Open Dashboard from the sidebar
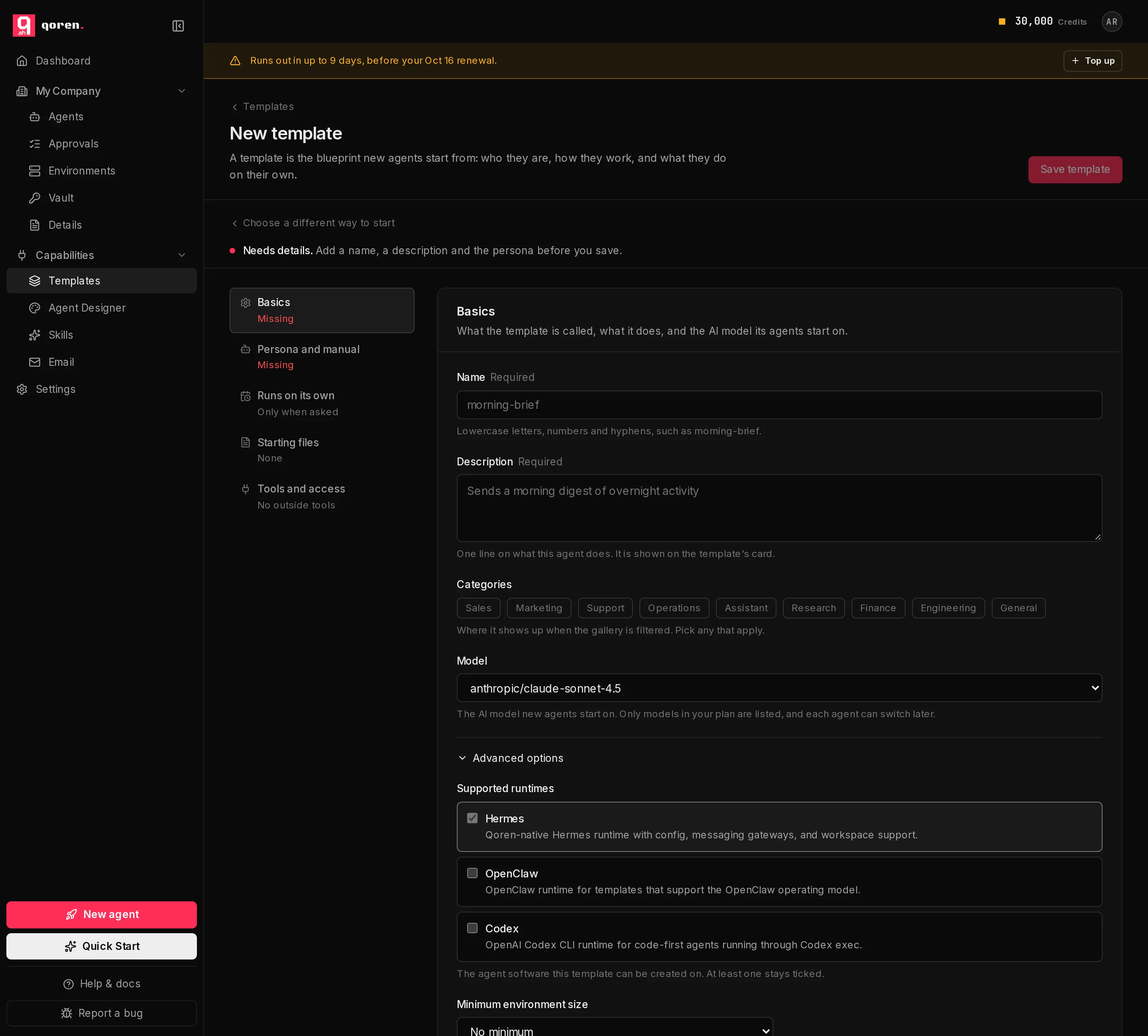This screenshot has width=1148, height=1036. pos(101,61)
